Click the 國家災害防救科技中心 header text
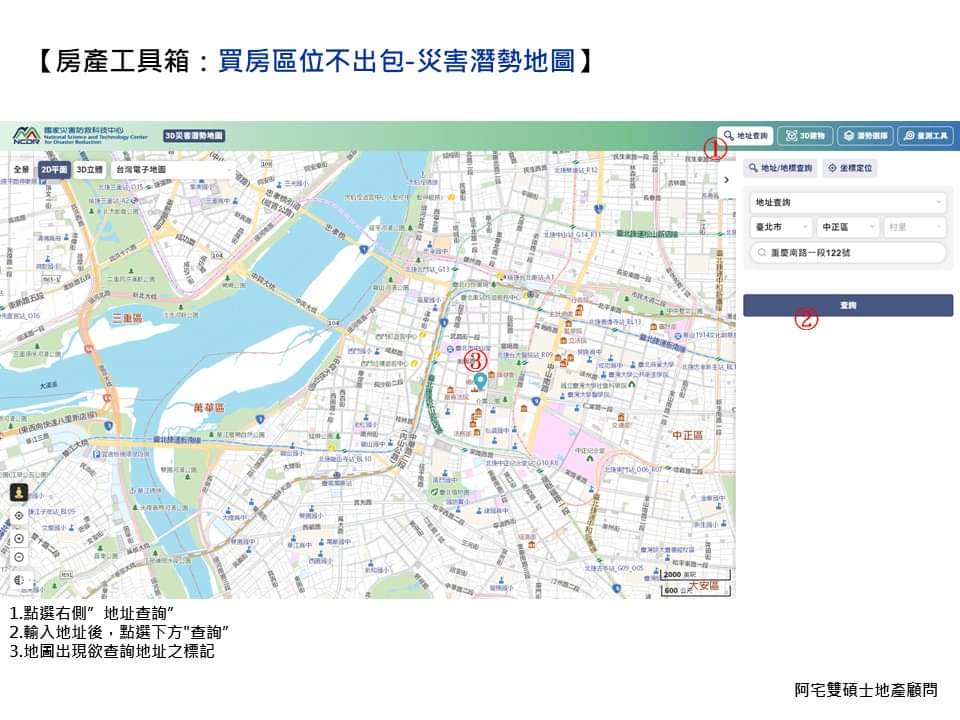960x720 pixels. point(84,130)
